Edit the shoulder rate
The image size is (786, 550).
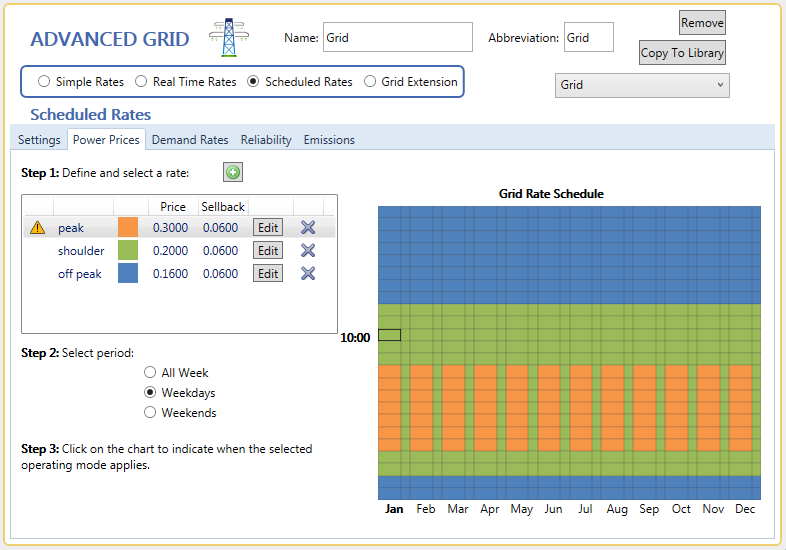point(268,250)
